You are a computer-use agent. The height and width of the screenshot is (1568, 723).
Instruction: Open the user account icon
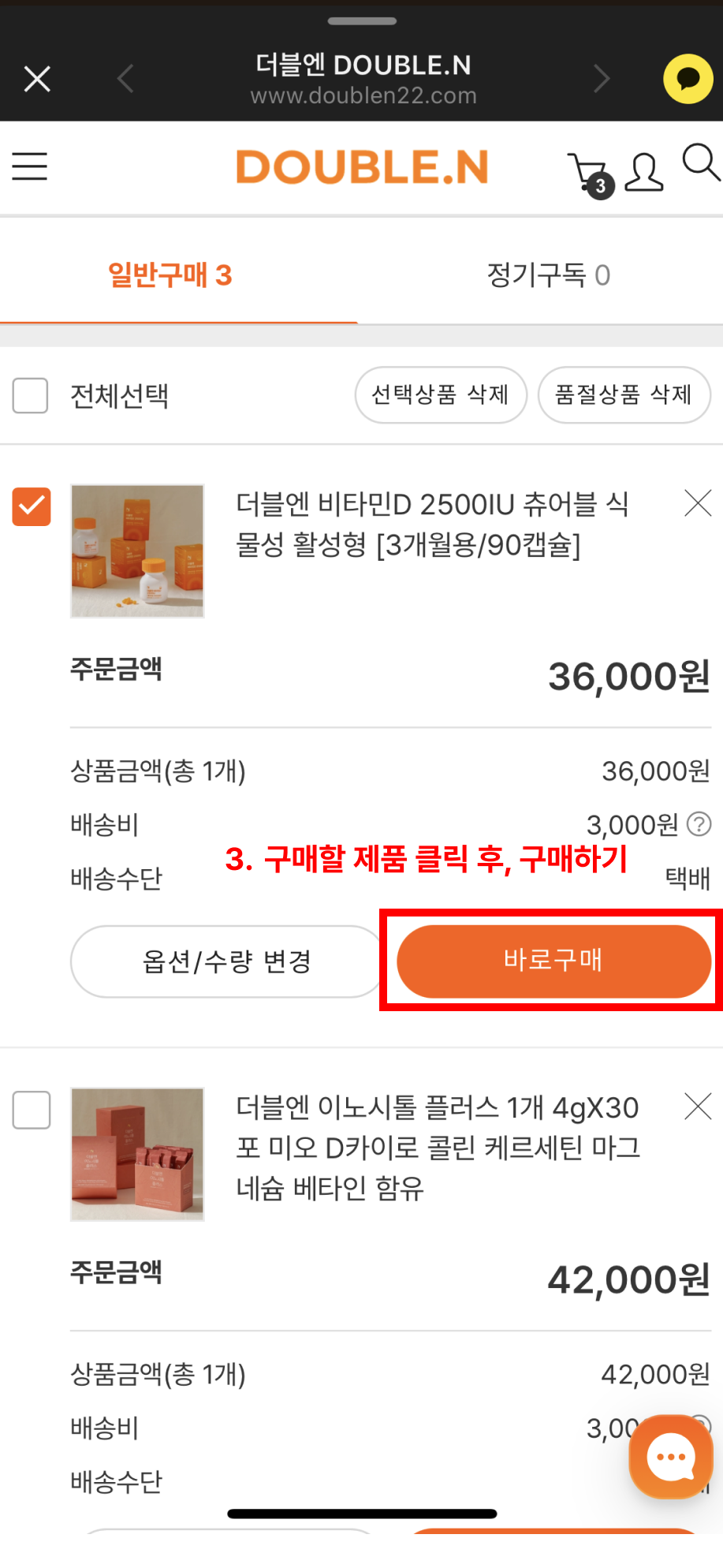[x=643, y=172]
